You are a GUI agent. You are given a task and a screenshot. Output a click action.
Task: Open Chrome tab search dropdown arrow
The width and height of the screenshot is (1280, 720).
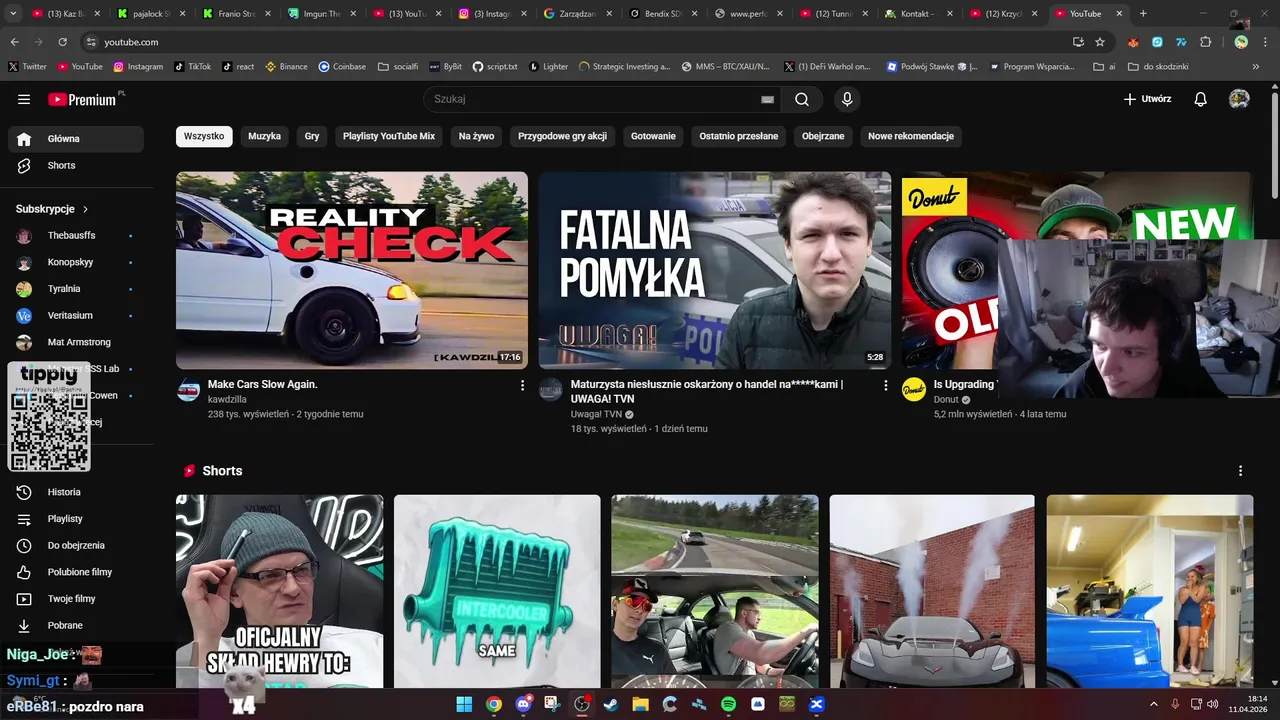point(12,14)
